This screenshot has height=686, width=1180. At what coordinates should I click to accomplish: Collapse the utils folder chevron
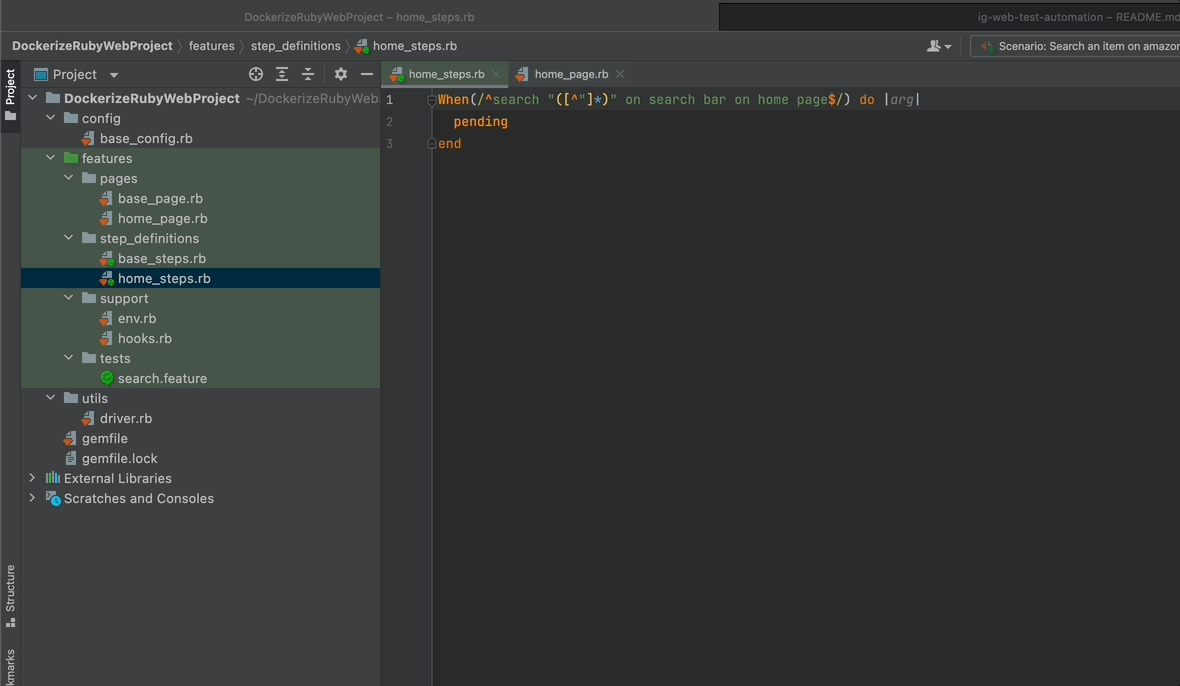[50, 398]
